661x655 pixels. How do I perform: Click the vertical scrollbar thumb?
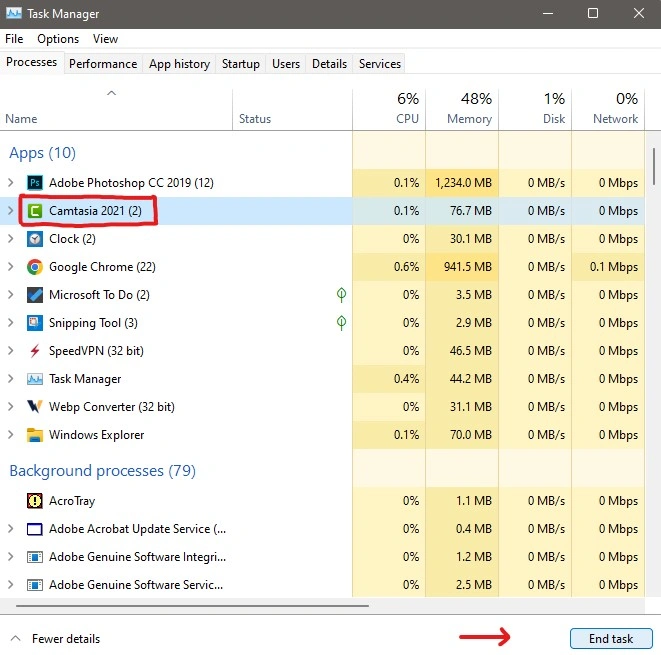click(x=653, y=166)
